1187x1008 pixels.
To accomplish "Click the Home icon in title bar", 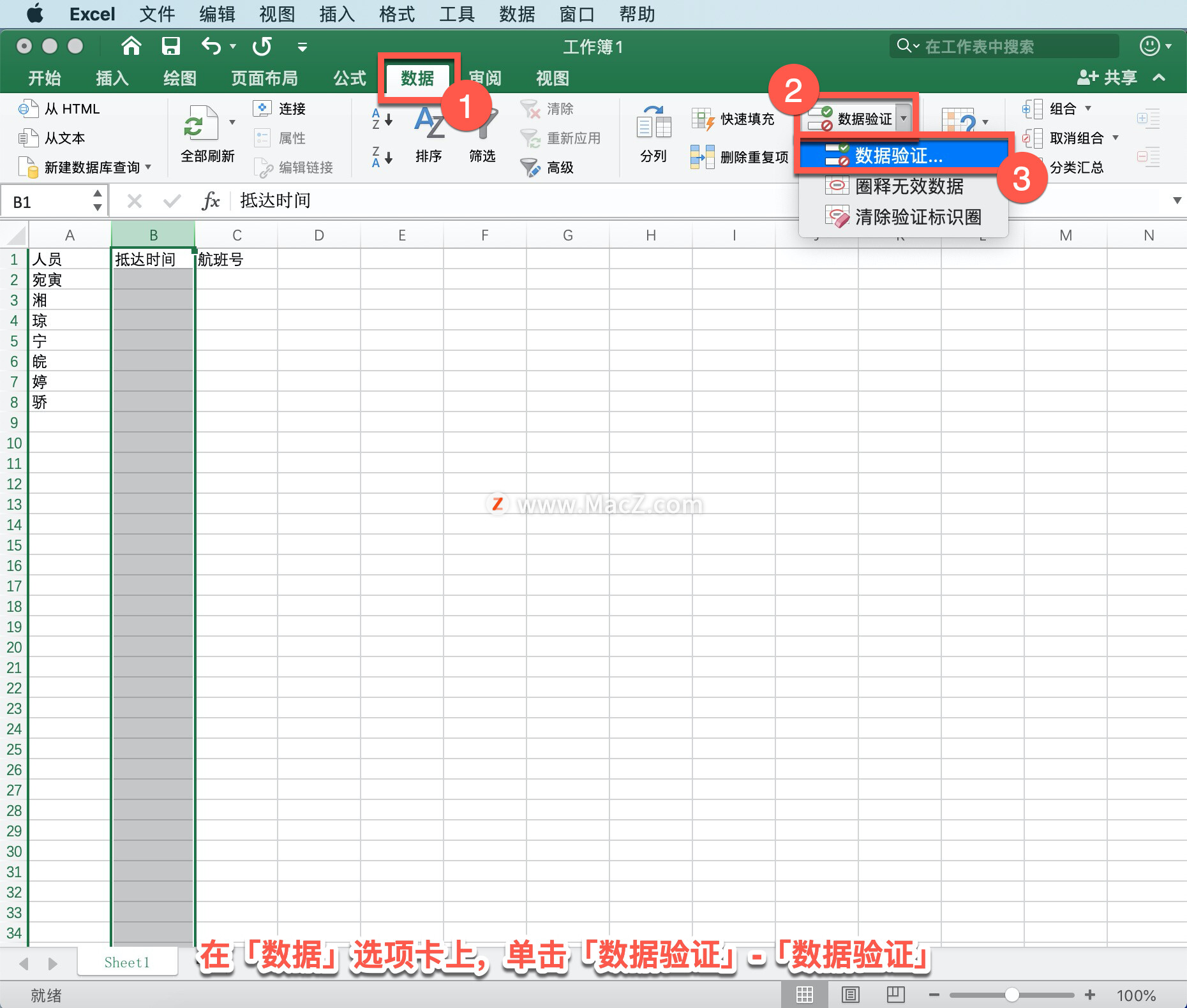I will click(131, 46).
